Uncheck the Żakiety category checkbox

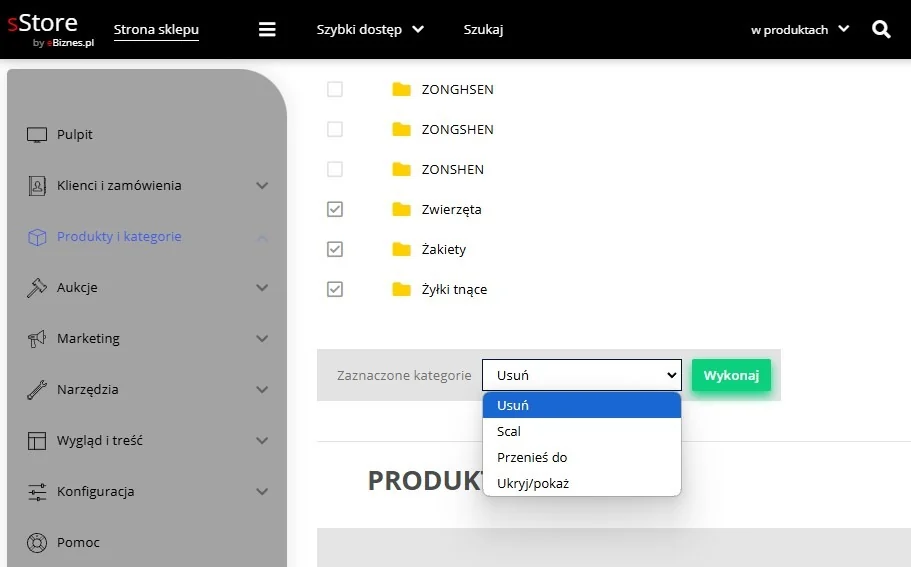[335, 249]
